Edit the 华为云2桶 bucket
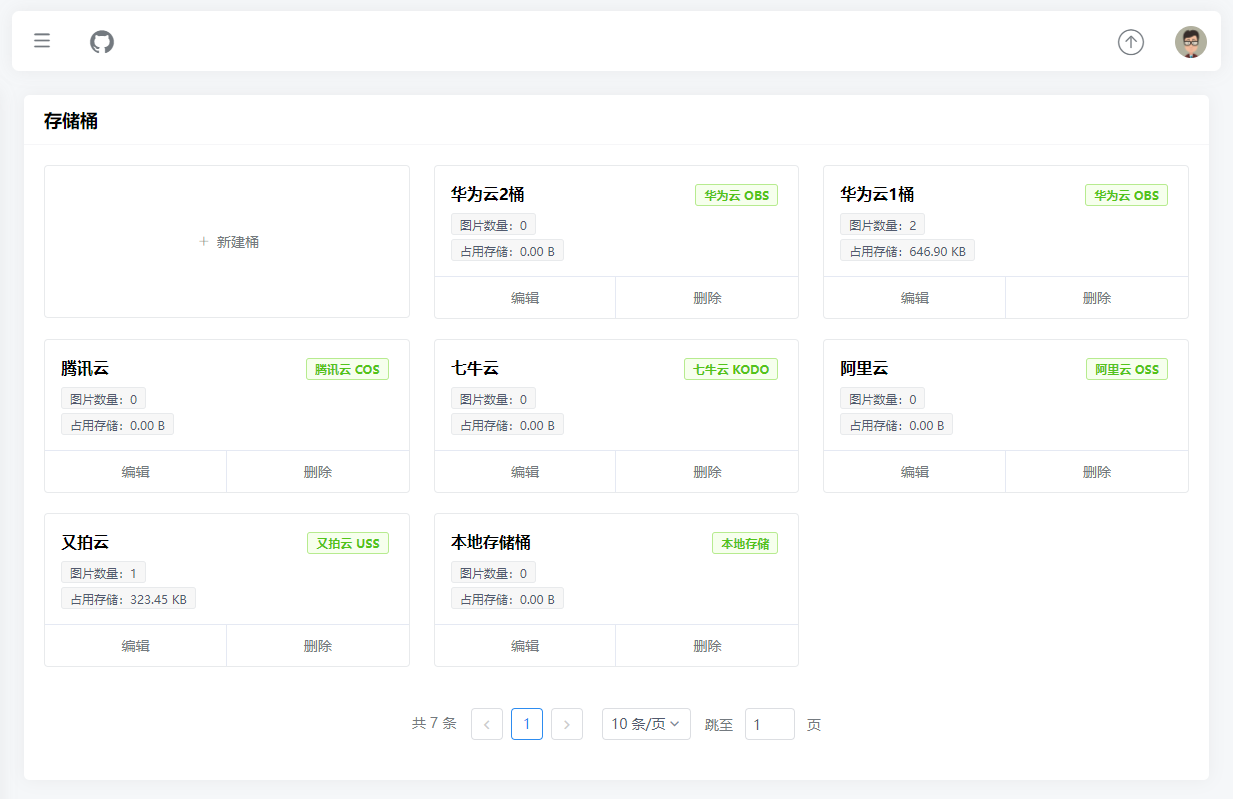Image resolution: width=1233 pixels, height=799 pixels. tap(525, 298)
